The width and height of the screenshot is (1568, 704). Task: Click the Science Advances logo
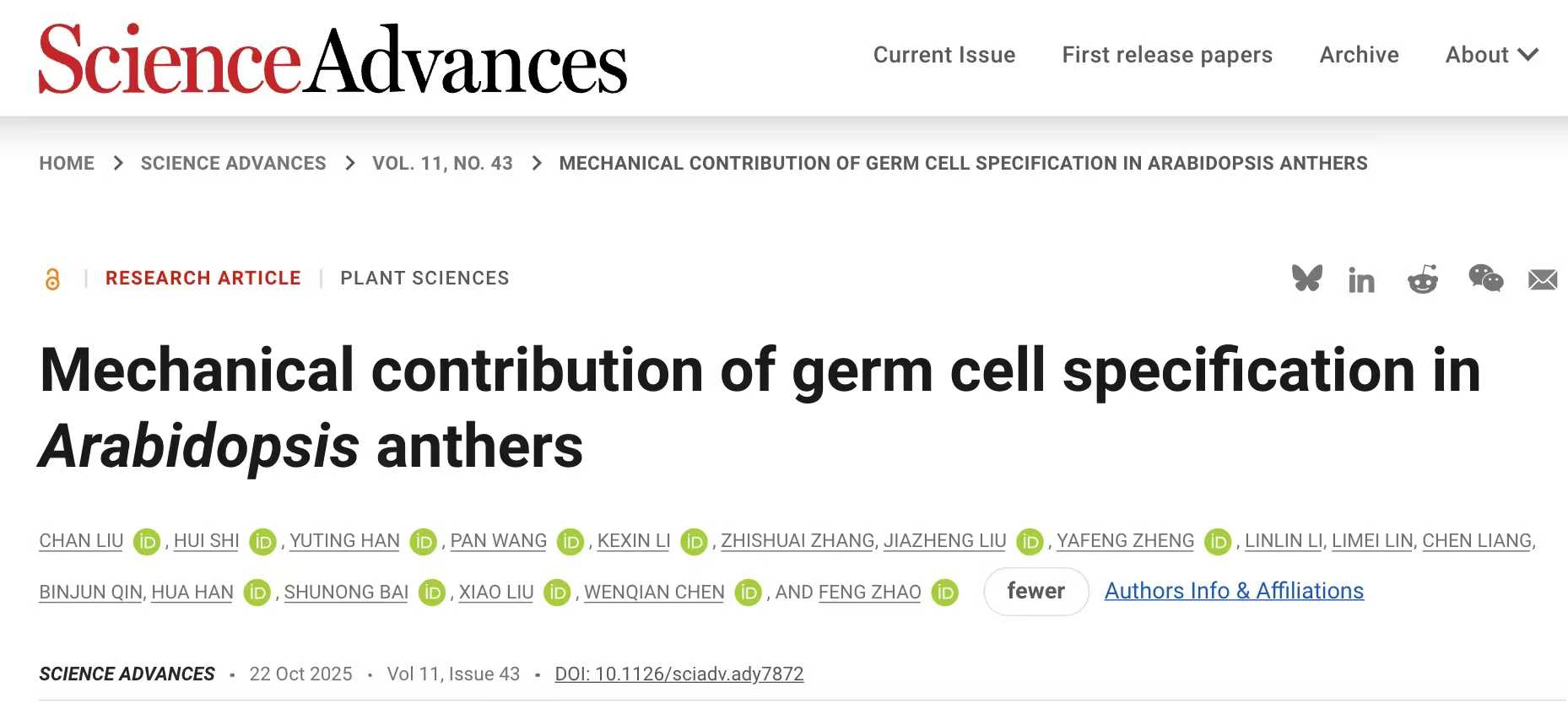tap(333, 58)
